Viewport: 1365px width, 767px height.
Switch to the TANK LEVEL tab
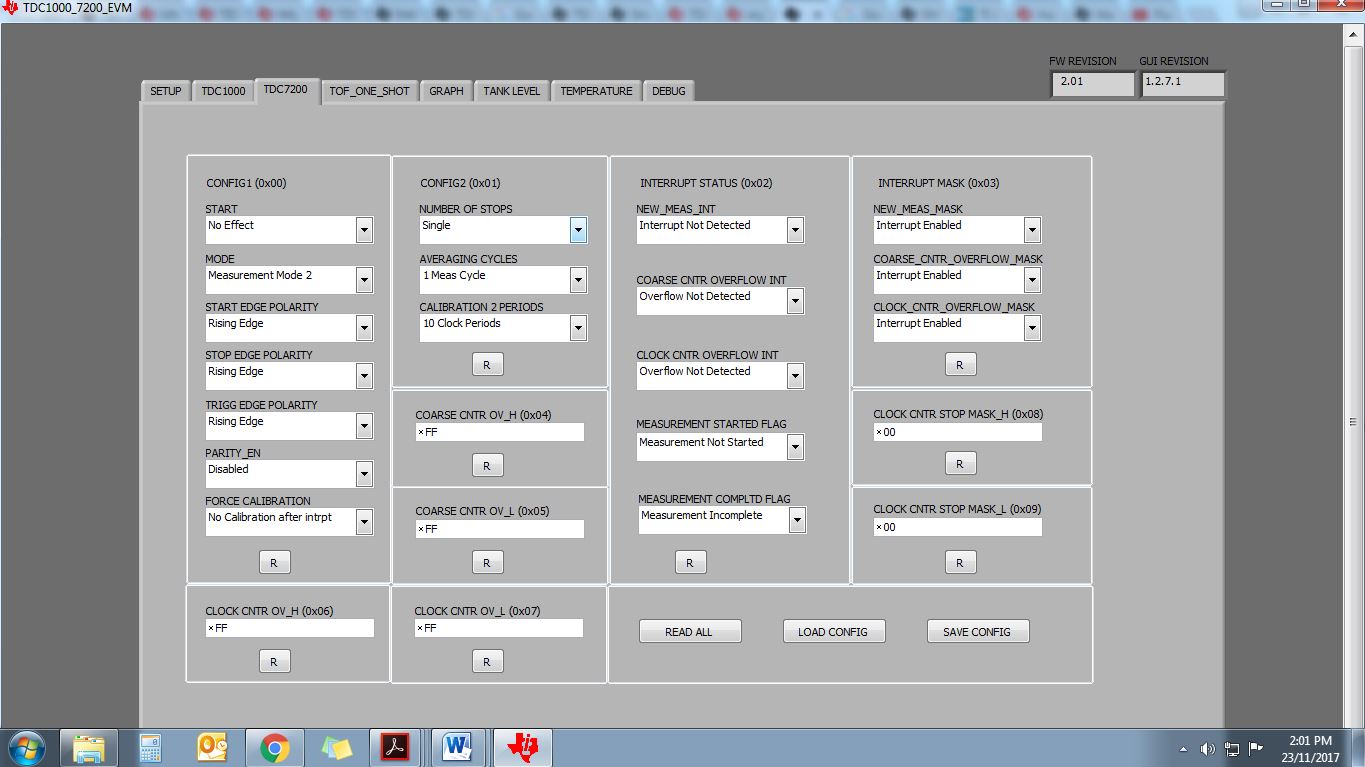point(511,91)
